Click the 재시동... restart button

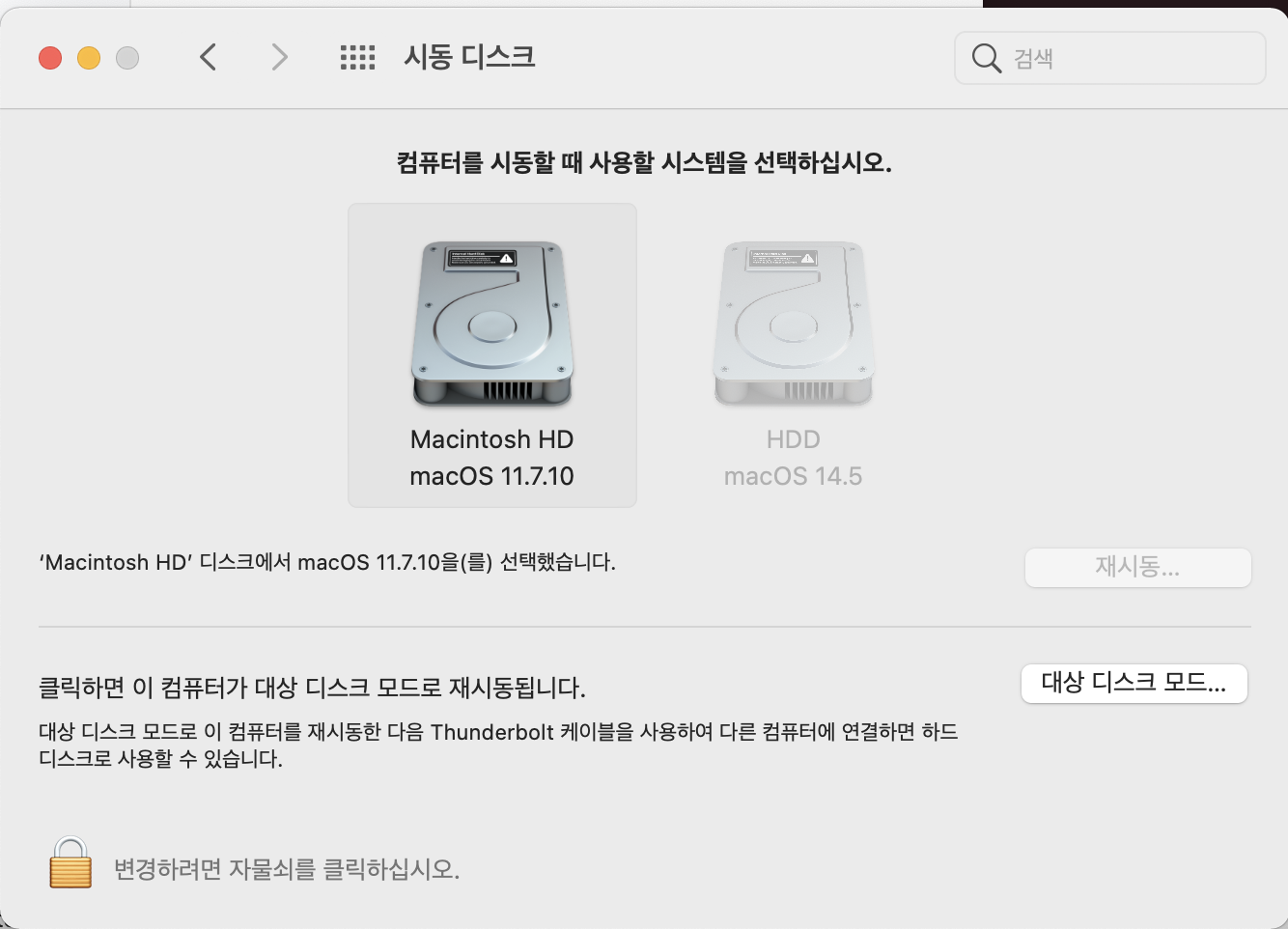(x=1138, y=567)
